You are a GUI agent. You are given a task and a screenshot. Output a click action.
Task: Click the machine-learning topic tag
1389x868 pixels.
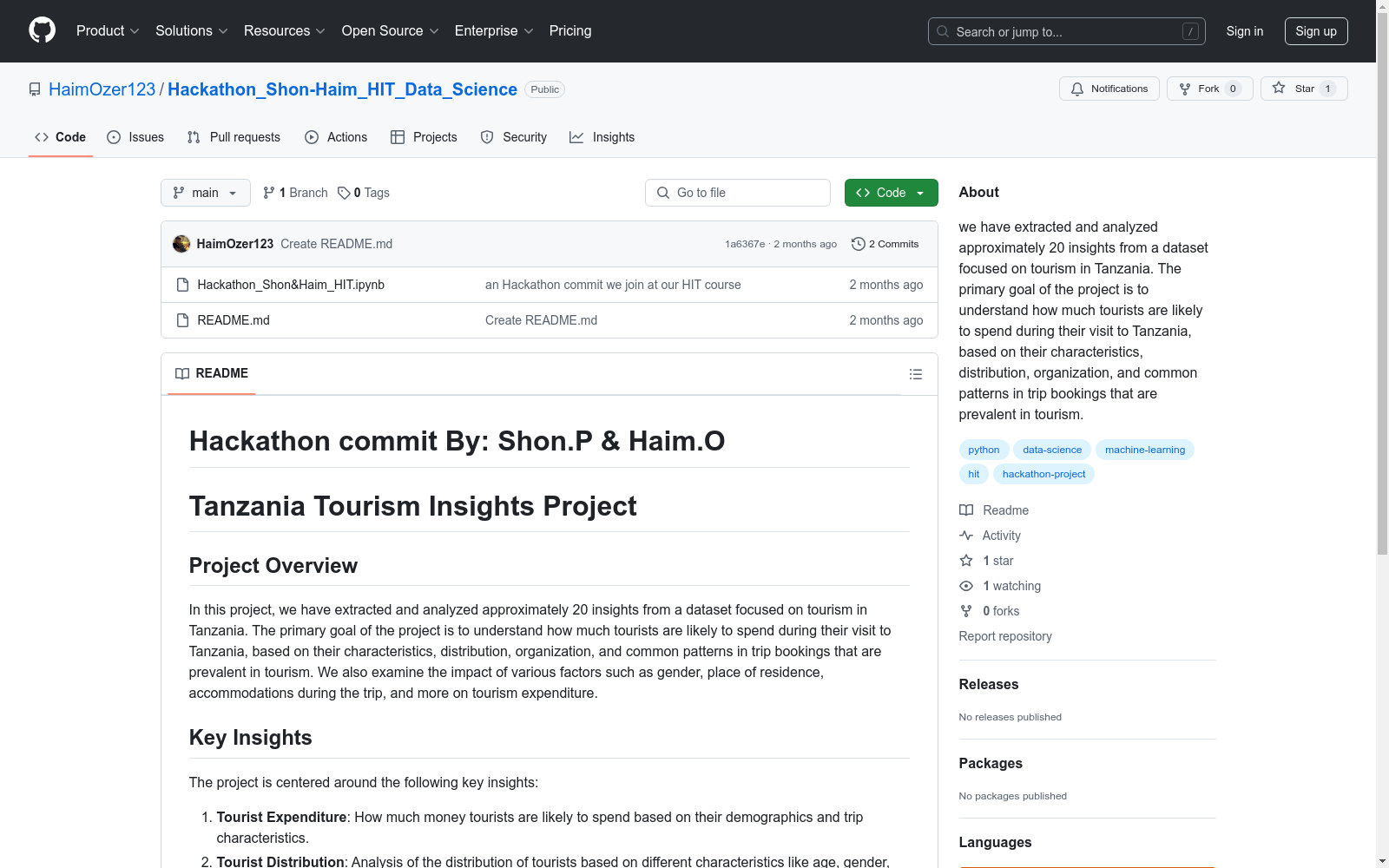[x=1145, y=450]
